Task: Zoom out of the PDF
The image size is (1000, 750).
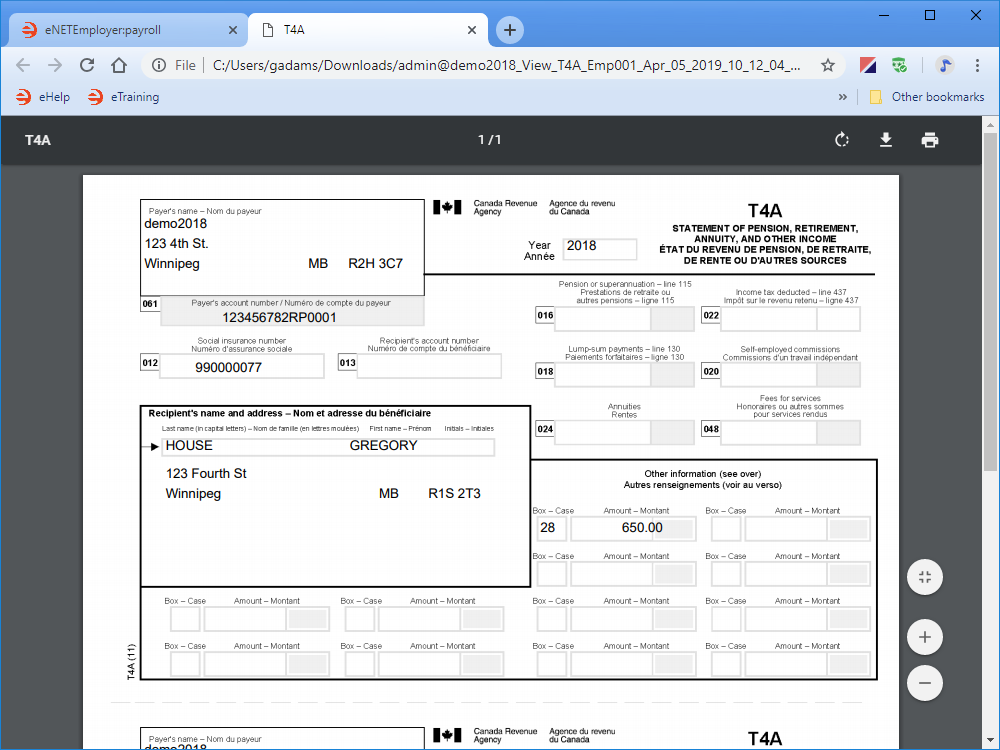Action: [925, 683]
